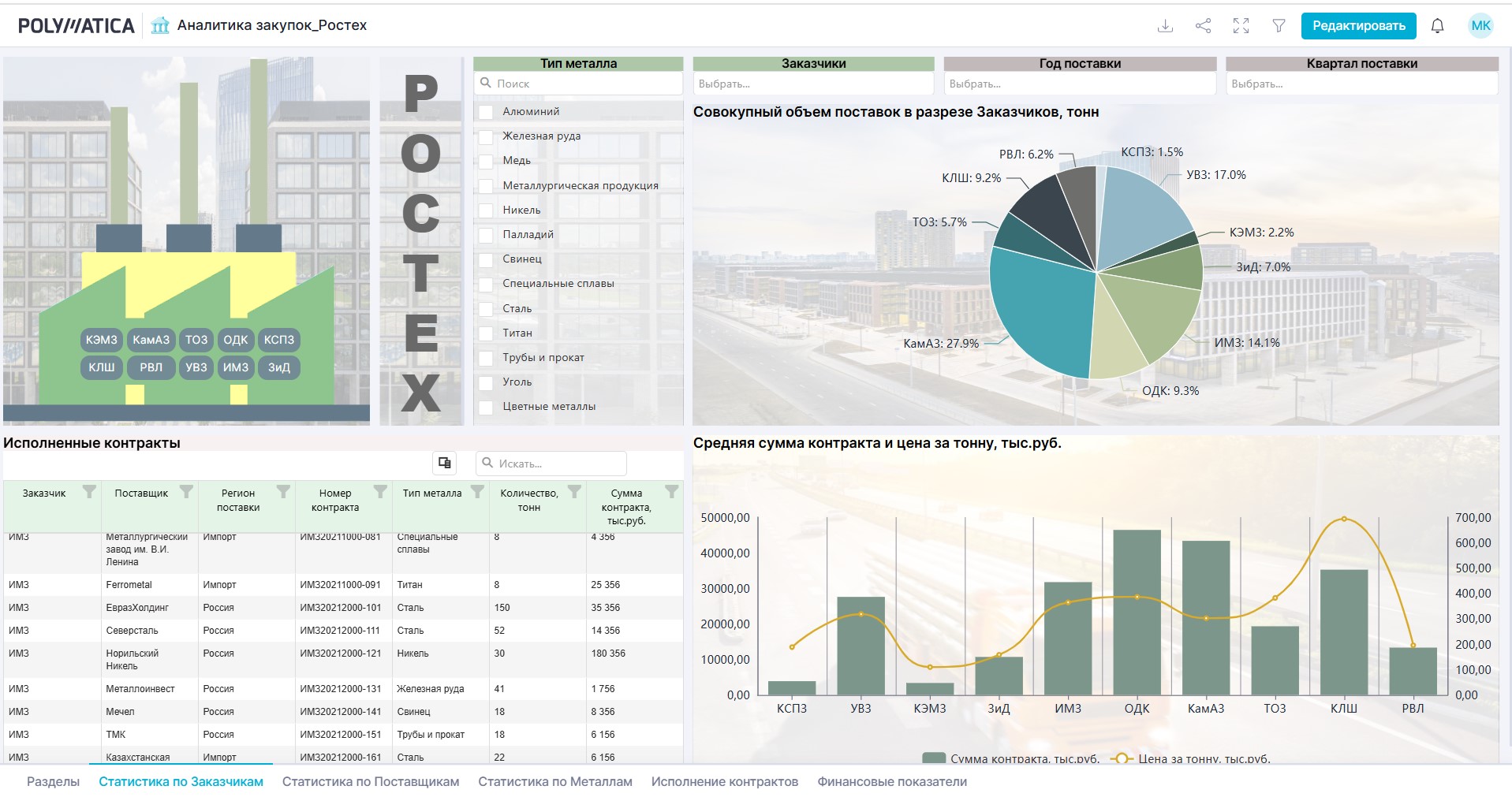The height and width of the screenshot is (797, 1512).
Task: Open the Заказчики dropdown selector
Action: [813, 84]
